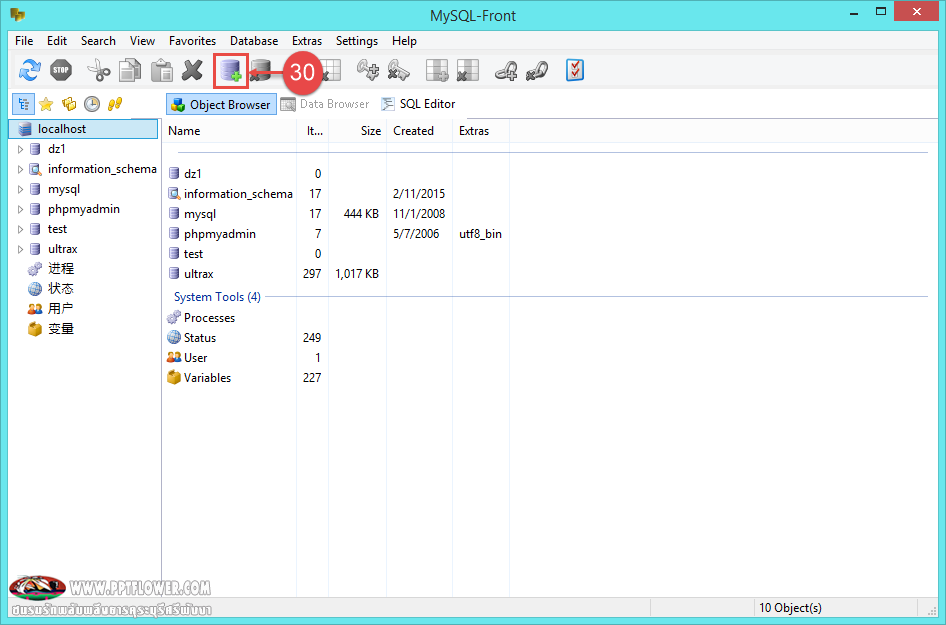The height and width of the screenshot is (625, 946).
Task: Click the Status globe icon in object list
Action: click(x=174, y=337)
